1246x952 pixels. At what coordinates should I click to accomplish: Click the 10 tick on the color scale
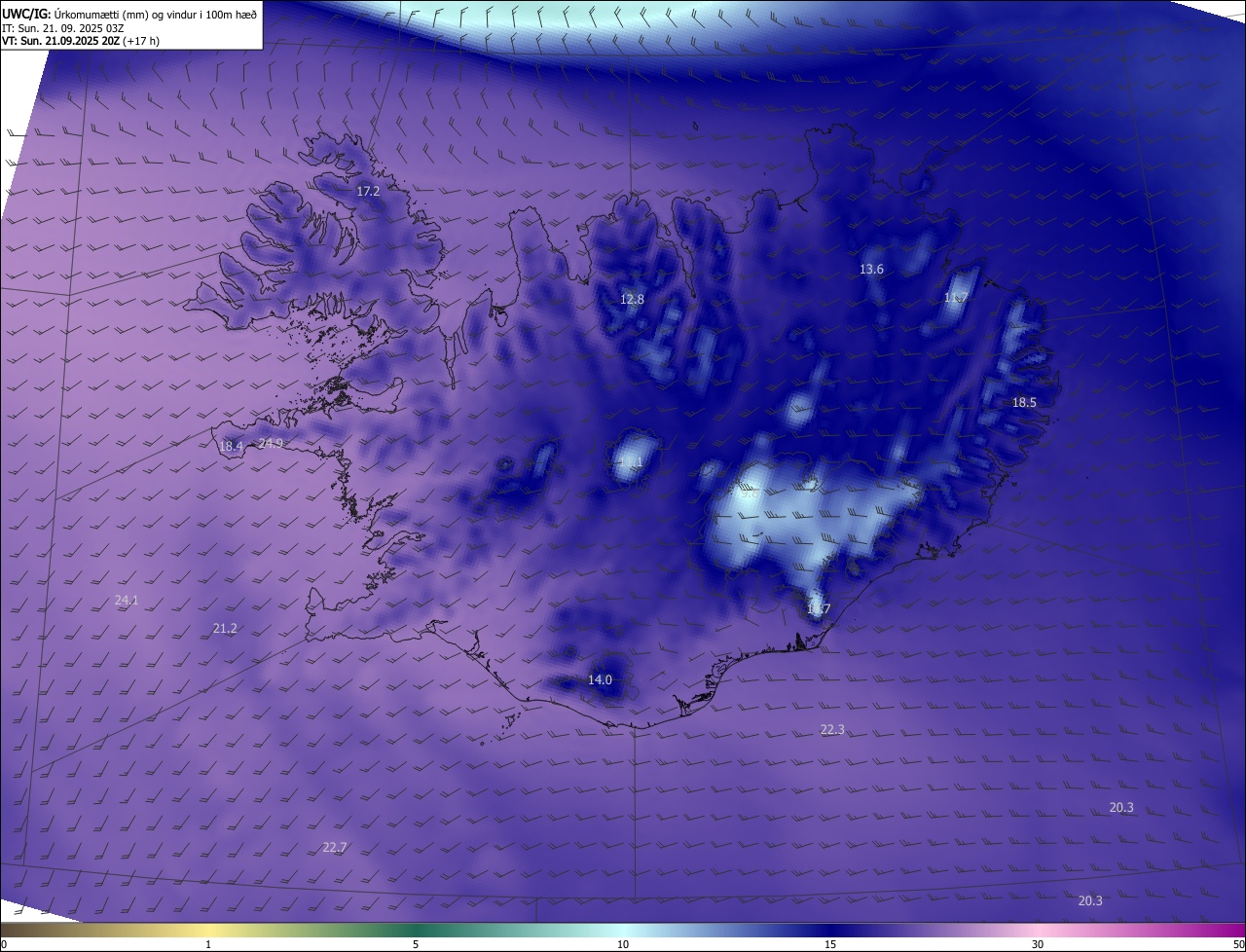(623, 944)
